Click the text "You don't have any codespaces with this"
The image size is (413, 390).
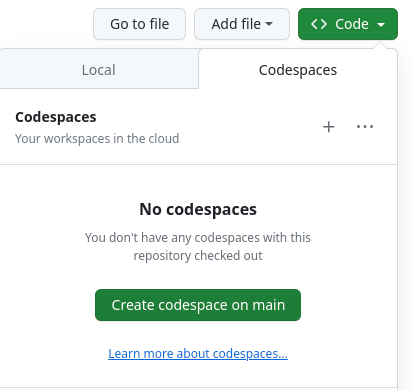pyautogui.click(x=198, y=238)
